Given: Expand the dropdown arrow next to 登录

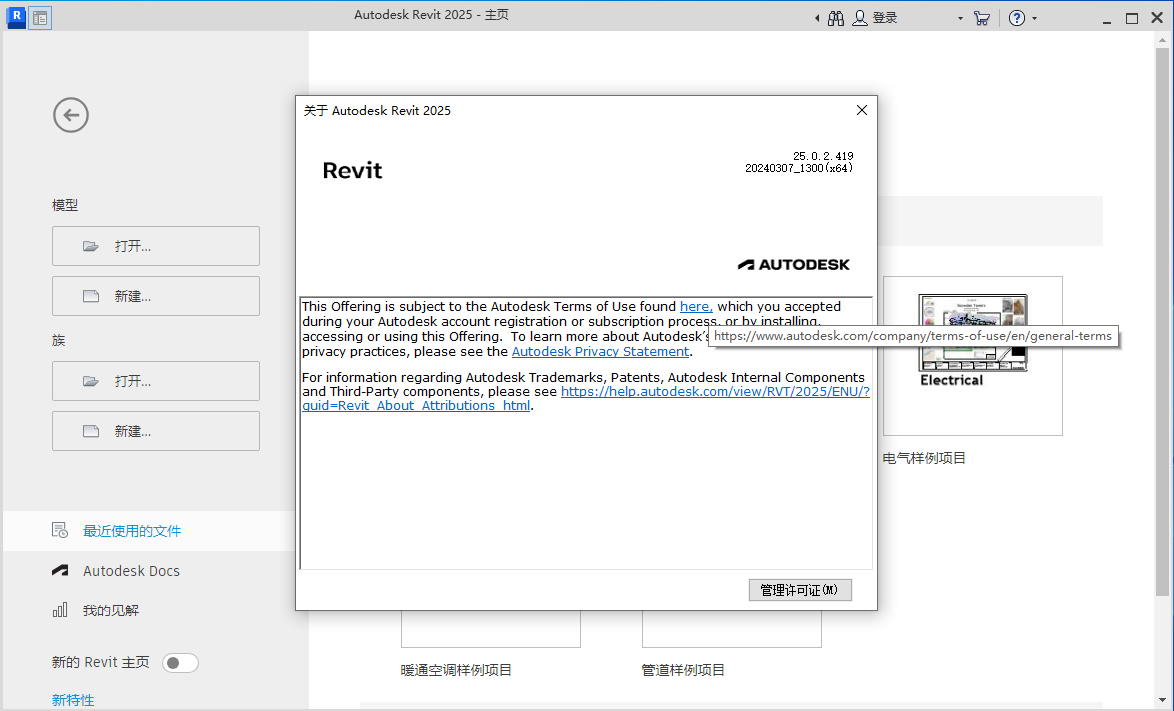Looking at the screenshot, I should click(960, 18).
